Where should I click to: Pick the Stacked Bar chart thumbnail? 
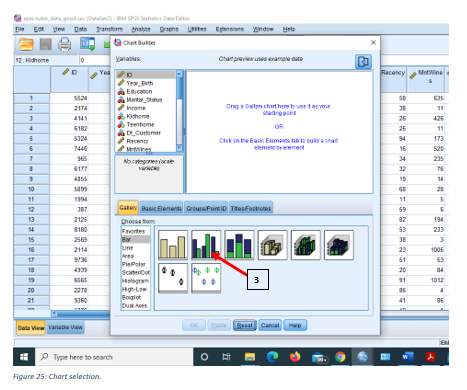[239, 245]
